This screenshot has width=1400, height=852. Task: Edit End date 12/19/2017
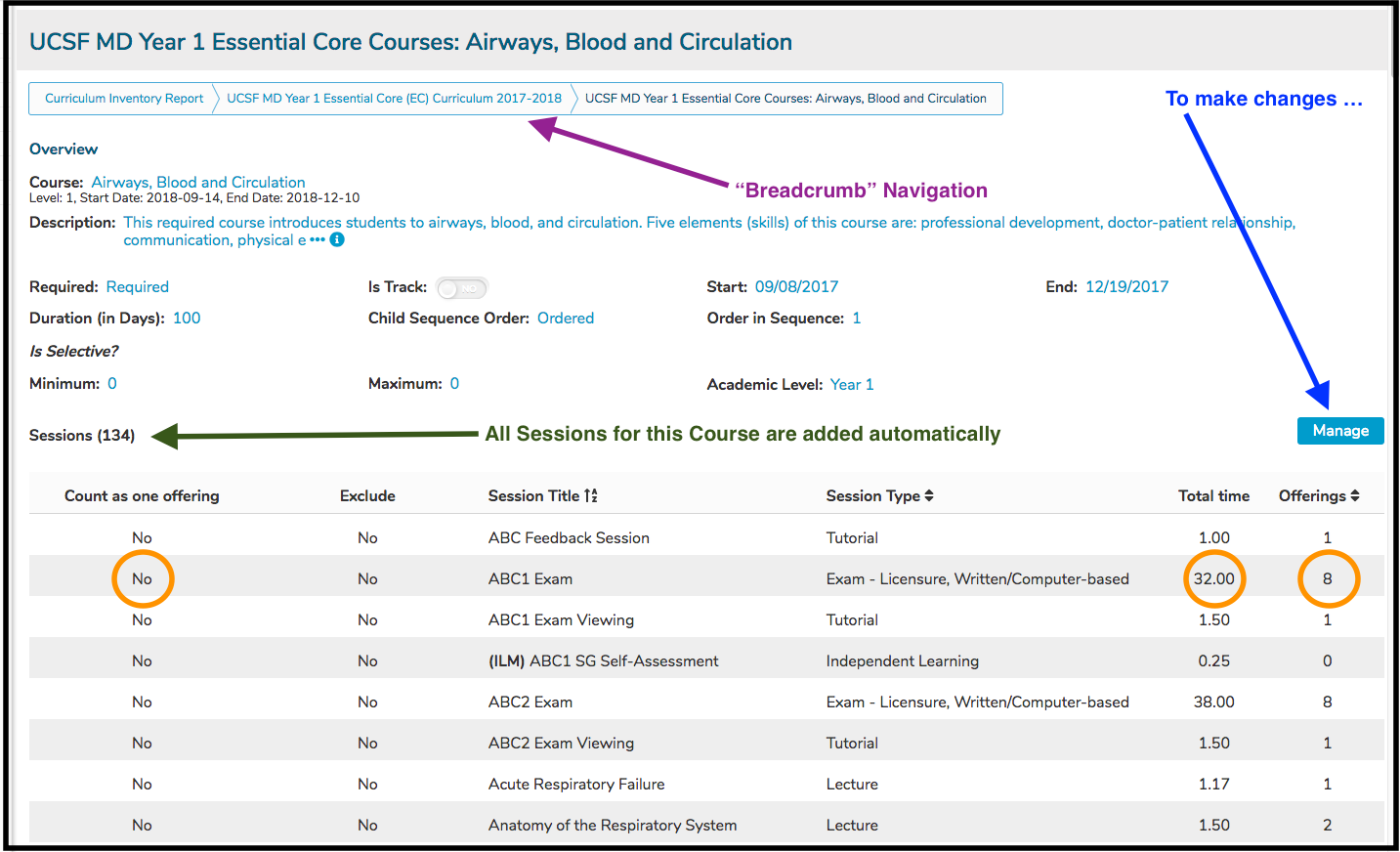(x=1126, y=286)
